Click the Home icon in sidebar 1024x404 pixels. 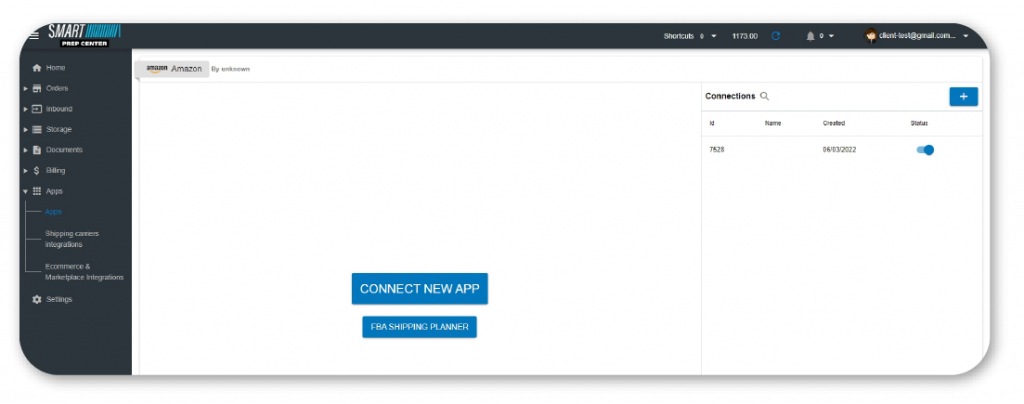[x=37, y=68]
